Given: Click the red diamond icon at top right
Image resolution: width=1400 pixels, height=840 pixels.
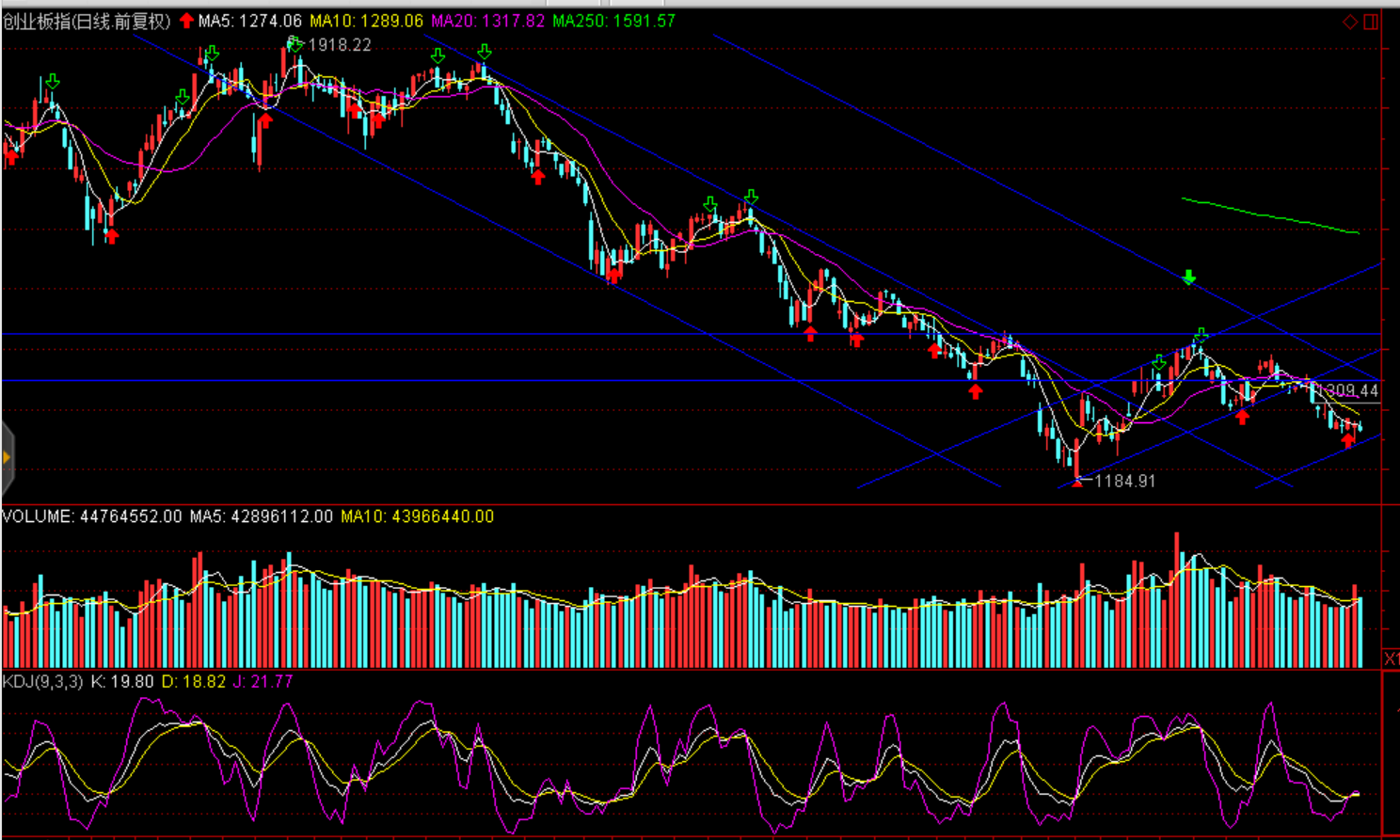Looking at the screenshot, I should [1350, 22].
